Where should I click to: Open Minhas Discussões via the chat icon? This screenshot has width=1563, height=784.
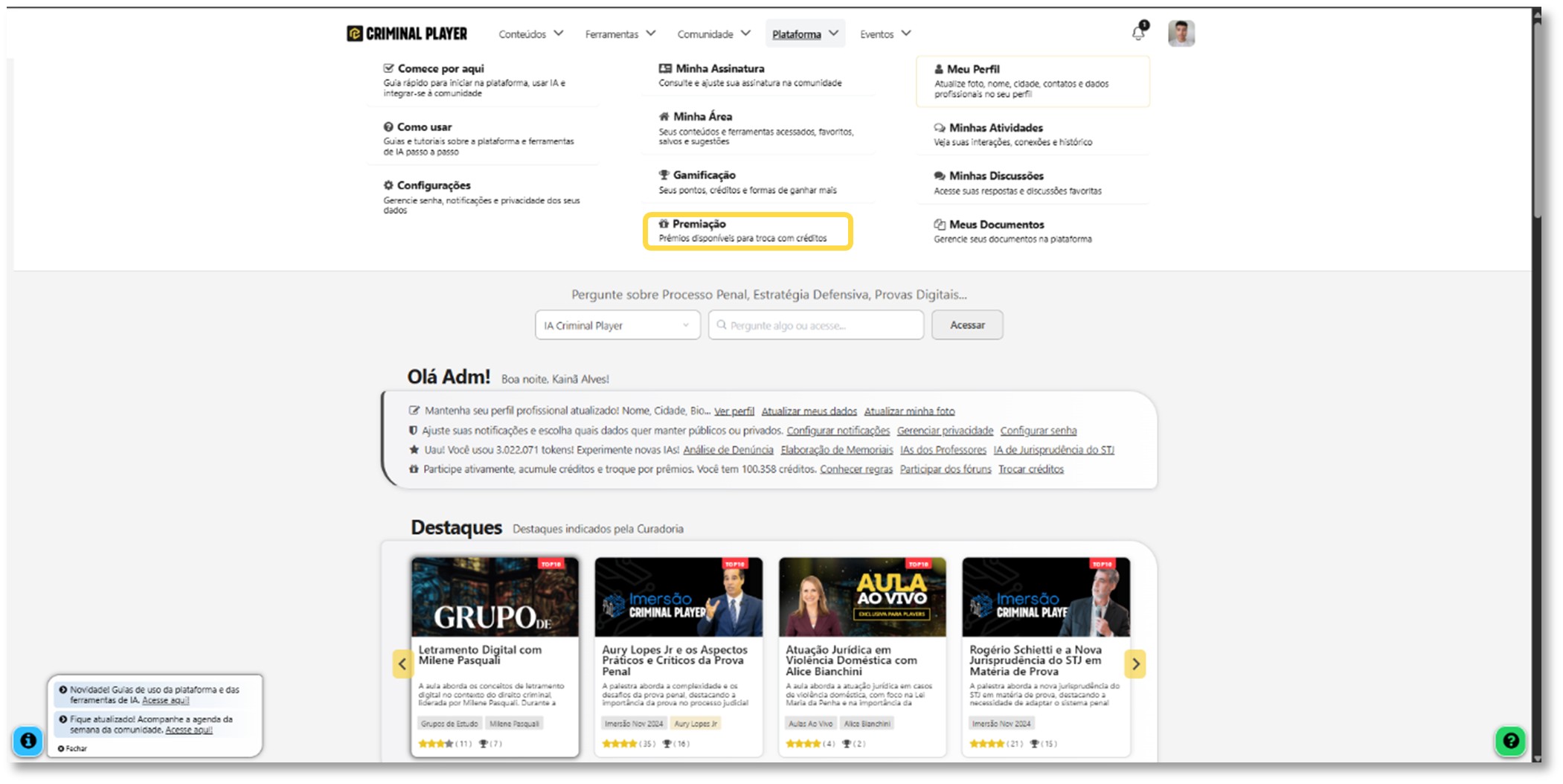click(x=939, y=176)
